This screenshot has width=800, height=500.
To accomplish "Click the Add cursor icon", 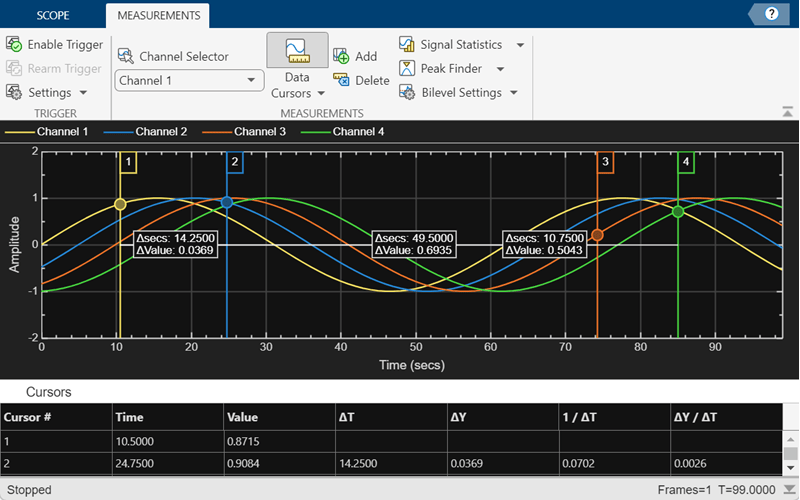I will tap(341, 56).
